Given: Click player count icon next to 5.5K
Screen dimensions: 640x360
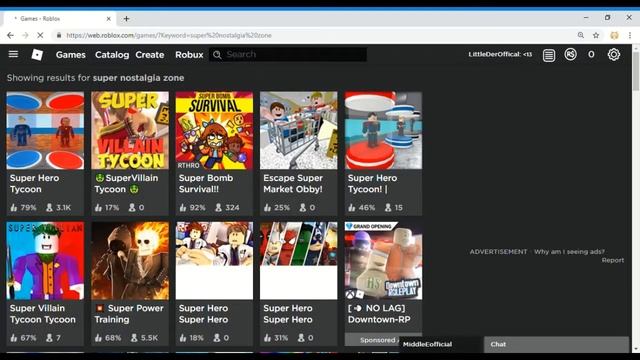Looking at the screenshot, I should 134,338.
